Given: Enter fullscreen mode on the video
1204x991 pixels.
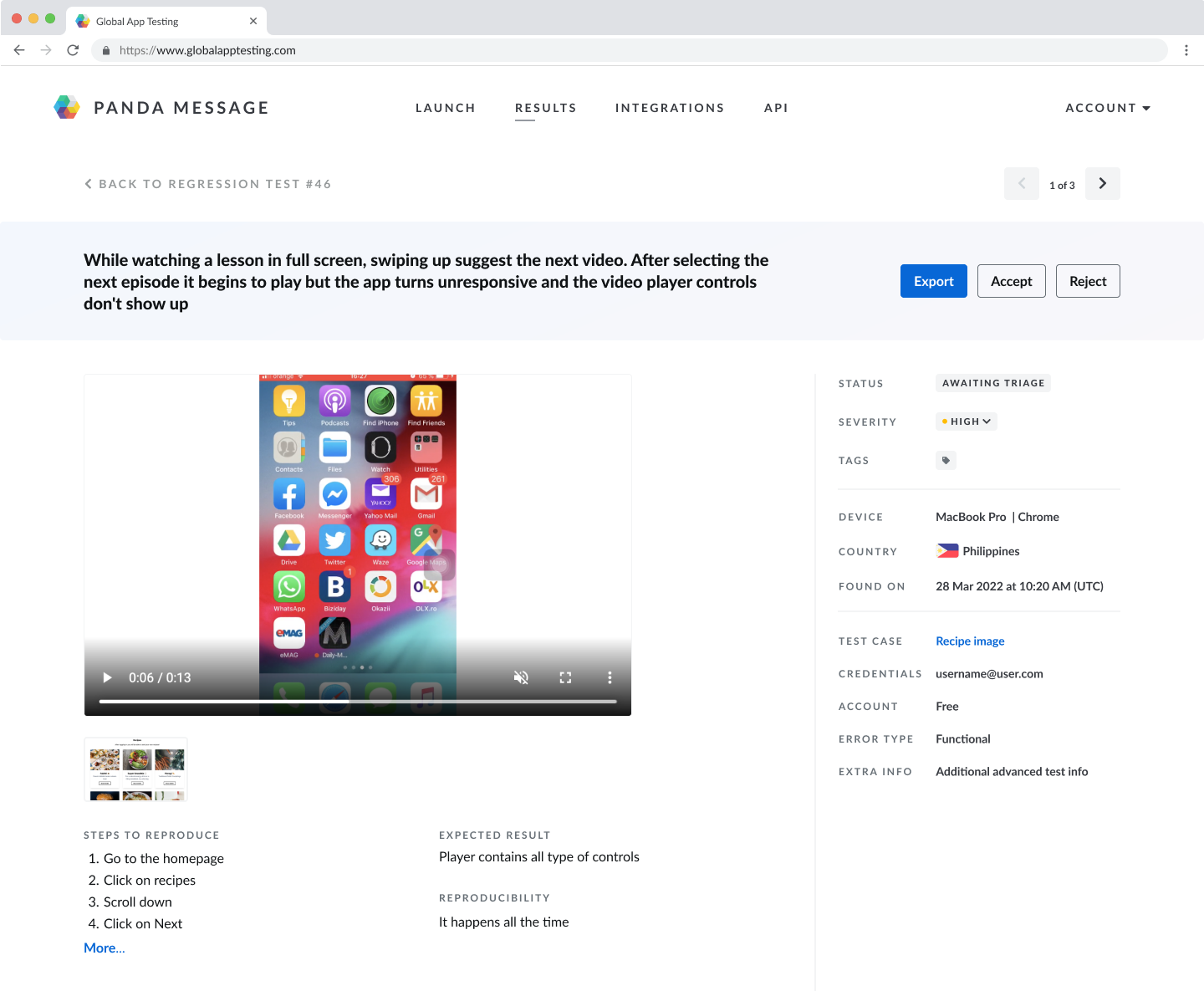Looking at the screenshot, I should [x=565, y=677].
